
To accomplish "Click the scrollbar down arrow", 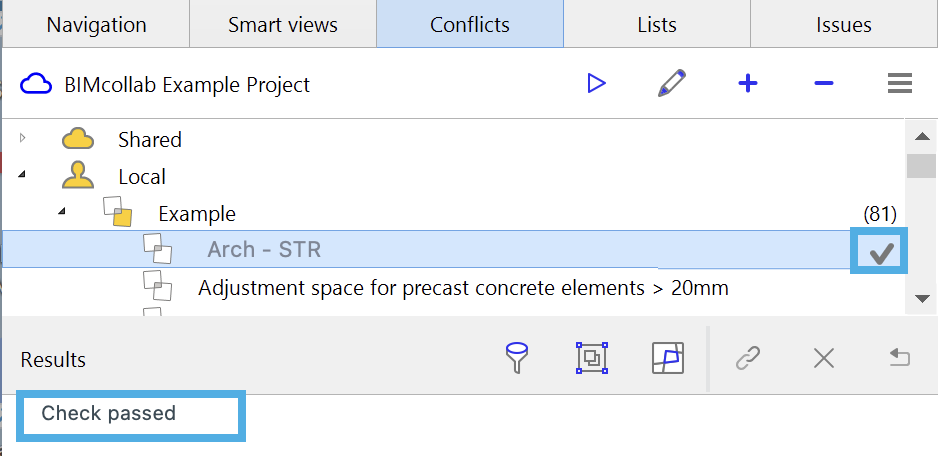I will click(920, 298).
